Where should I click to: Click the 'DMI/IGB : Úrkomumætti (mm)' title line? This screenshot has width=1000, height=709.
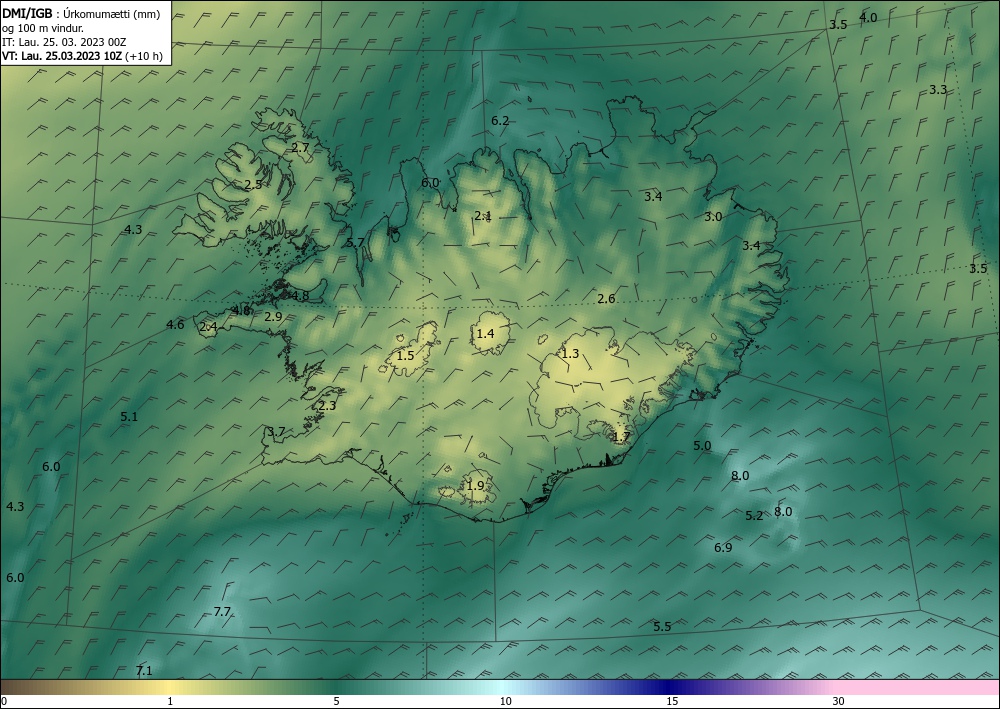(81, 14)
